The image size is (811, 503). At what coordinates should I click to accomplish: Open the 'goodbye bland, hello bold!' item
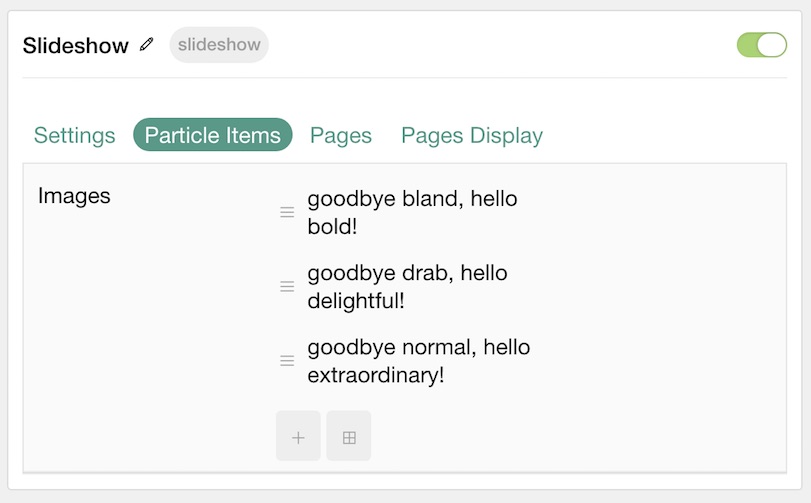point(412,212)
